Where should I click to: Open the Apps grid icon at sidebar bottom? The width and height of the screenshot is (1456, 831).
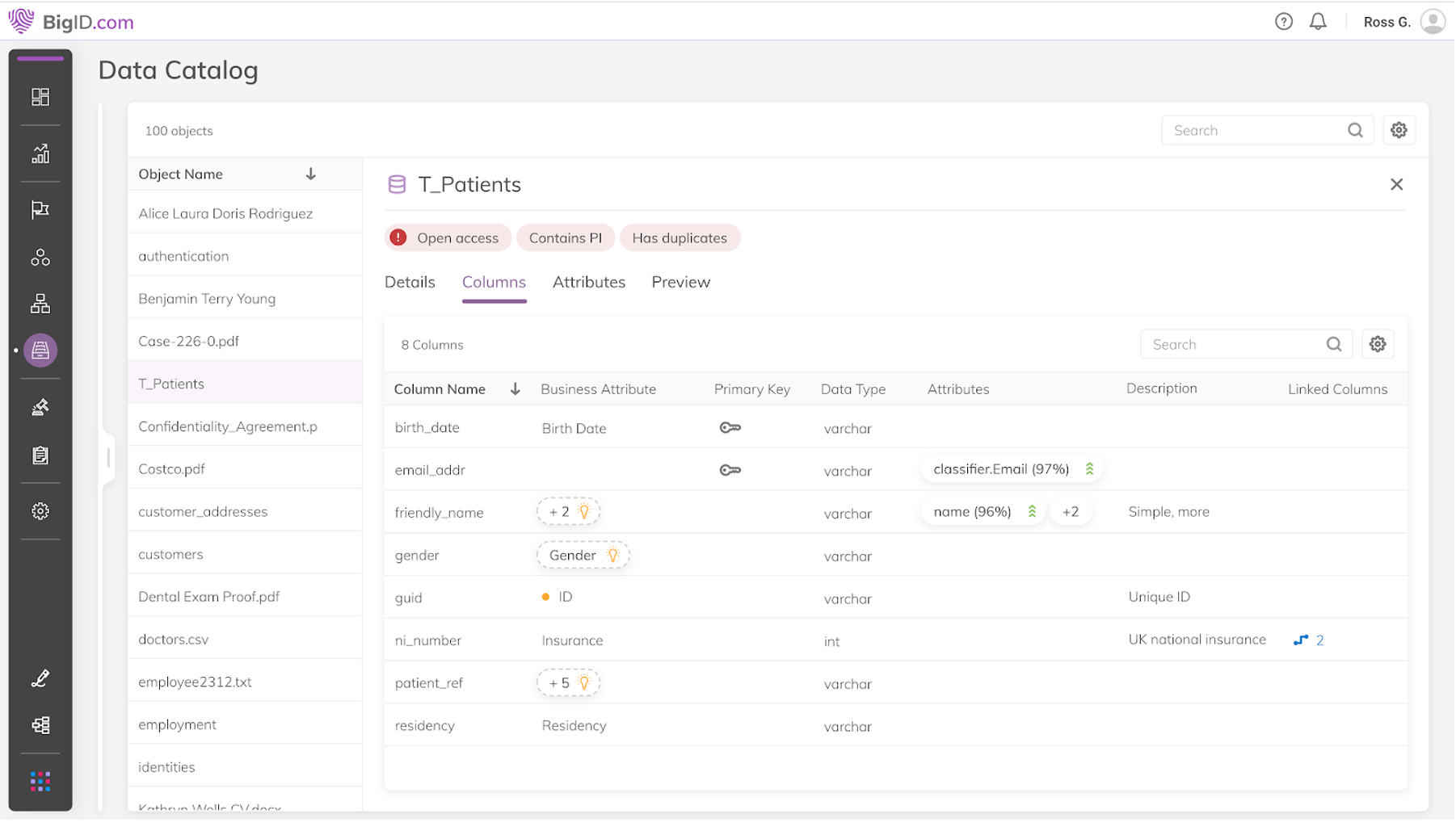tap(40, 781)
